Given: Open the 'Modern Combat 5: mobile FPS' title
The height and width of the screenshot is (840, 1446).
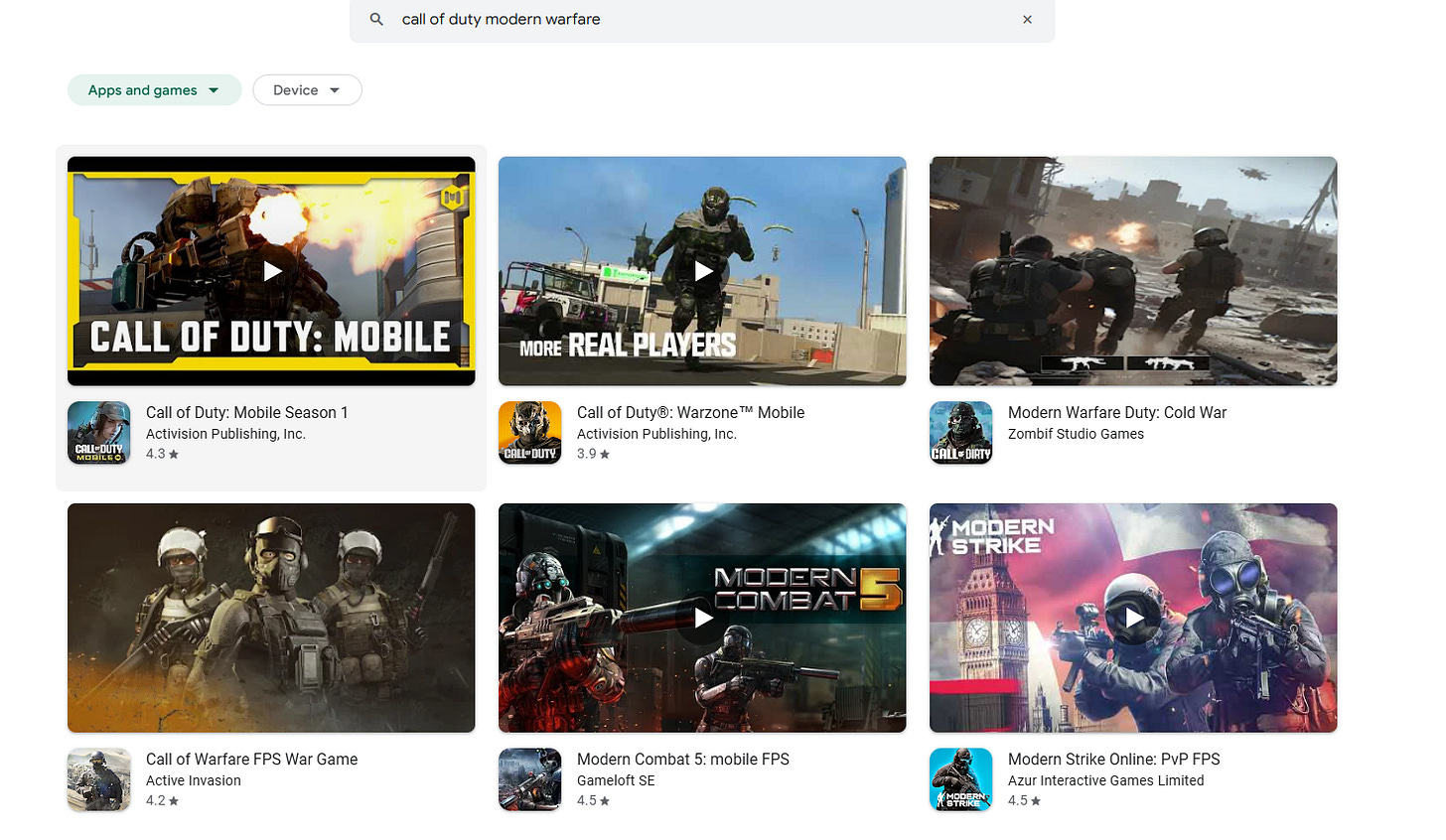Looking at the screenshot, I should pyautogui.click(x=683, y=759).
